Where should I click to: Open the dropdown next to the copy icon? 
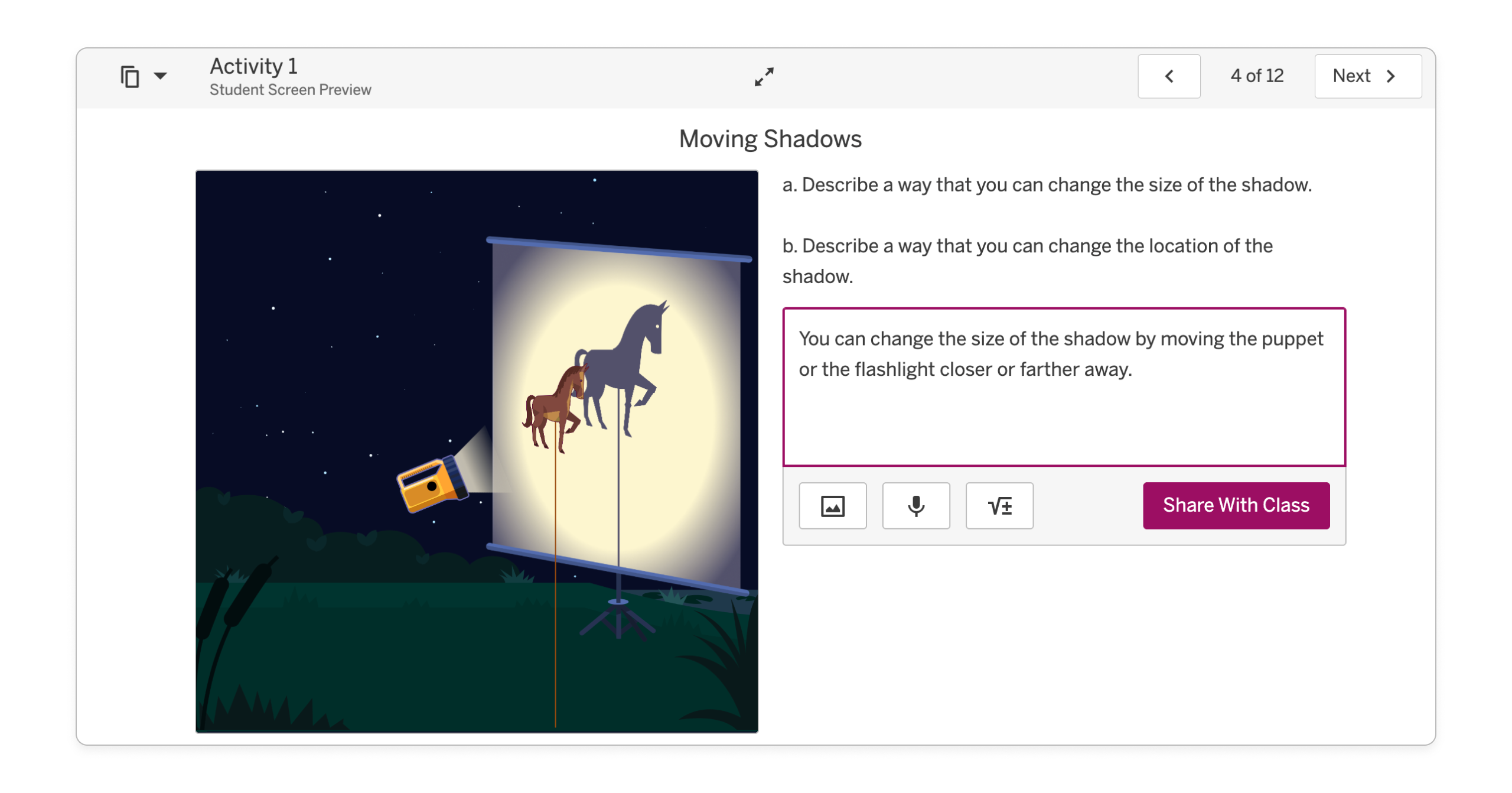[x=160, y=76]
